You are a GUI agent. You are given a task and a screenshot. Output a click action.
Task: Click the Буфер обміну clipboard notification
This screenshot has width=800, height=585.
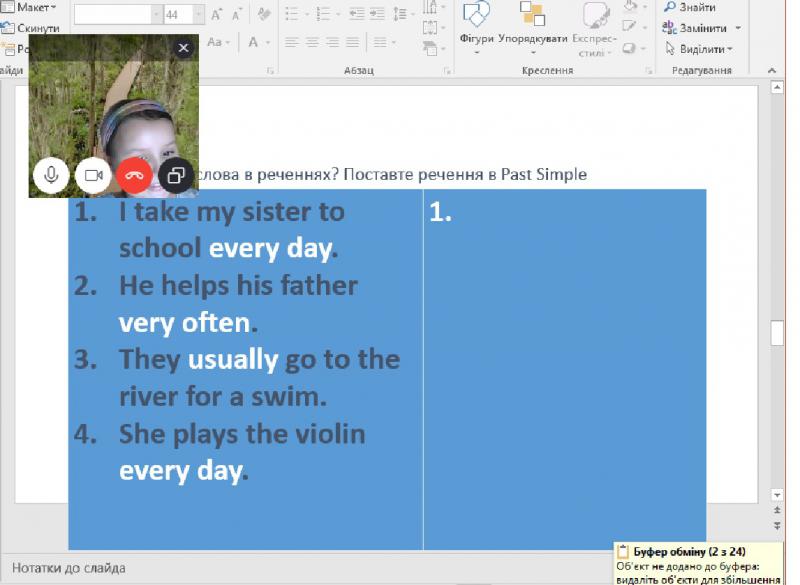pos(698,564)
